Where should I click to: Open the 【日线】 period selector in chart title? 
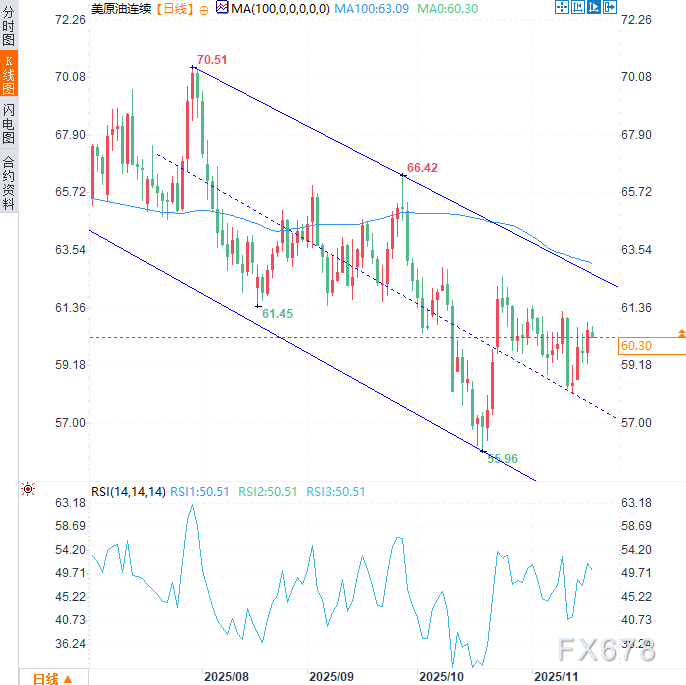point(176,9)
